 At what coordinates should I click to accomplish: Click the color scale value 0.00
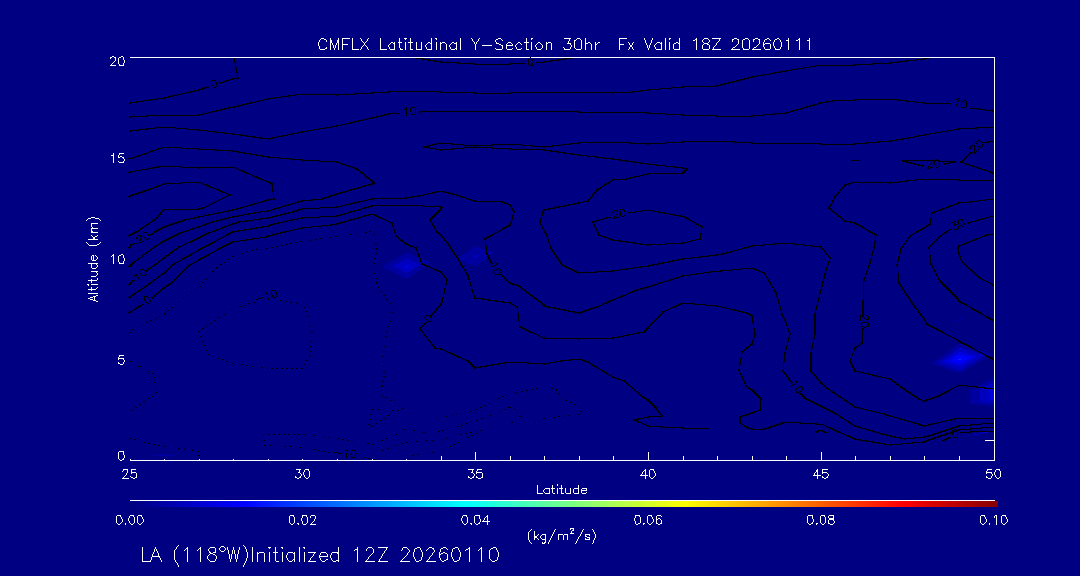click(129, 520)
